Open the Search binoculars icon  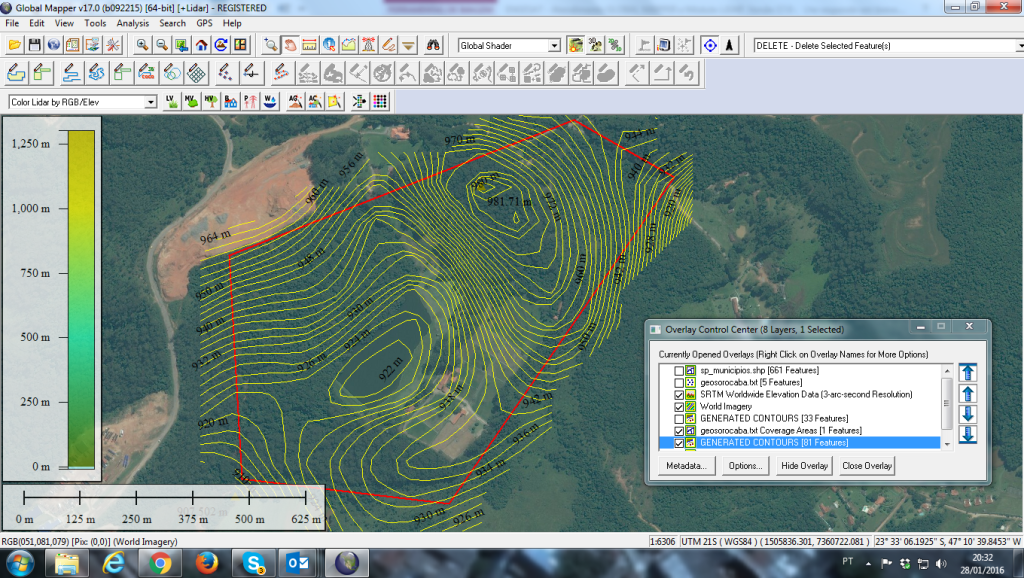(434, 45)
